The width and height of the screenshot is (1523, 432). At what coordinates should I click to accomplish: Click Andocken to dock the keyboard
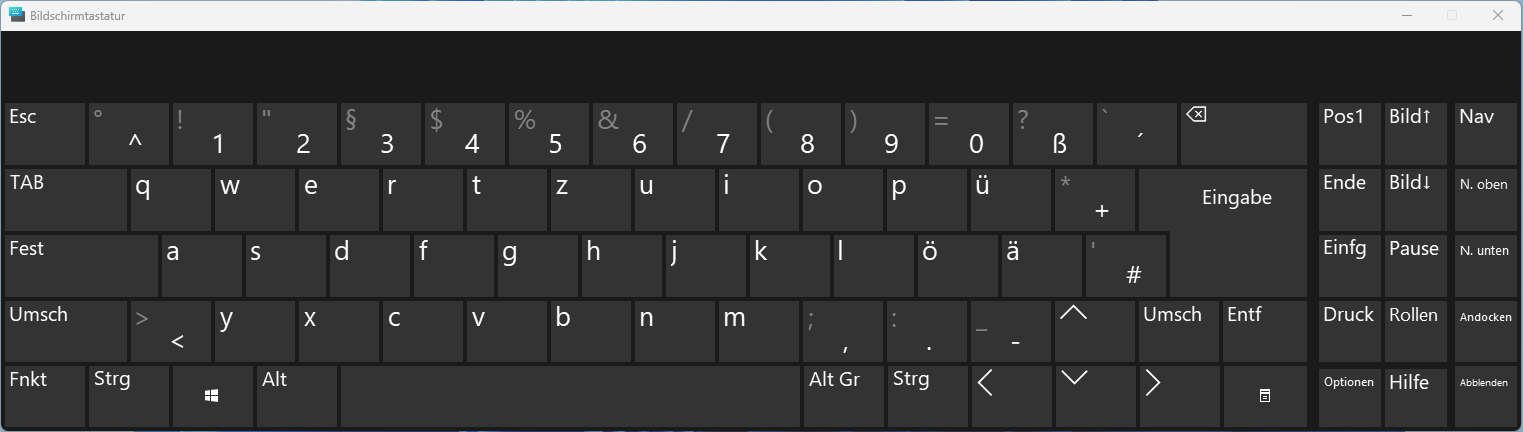(1483, 331)
